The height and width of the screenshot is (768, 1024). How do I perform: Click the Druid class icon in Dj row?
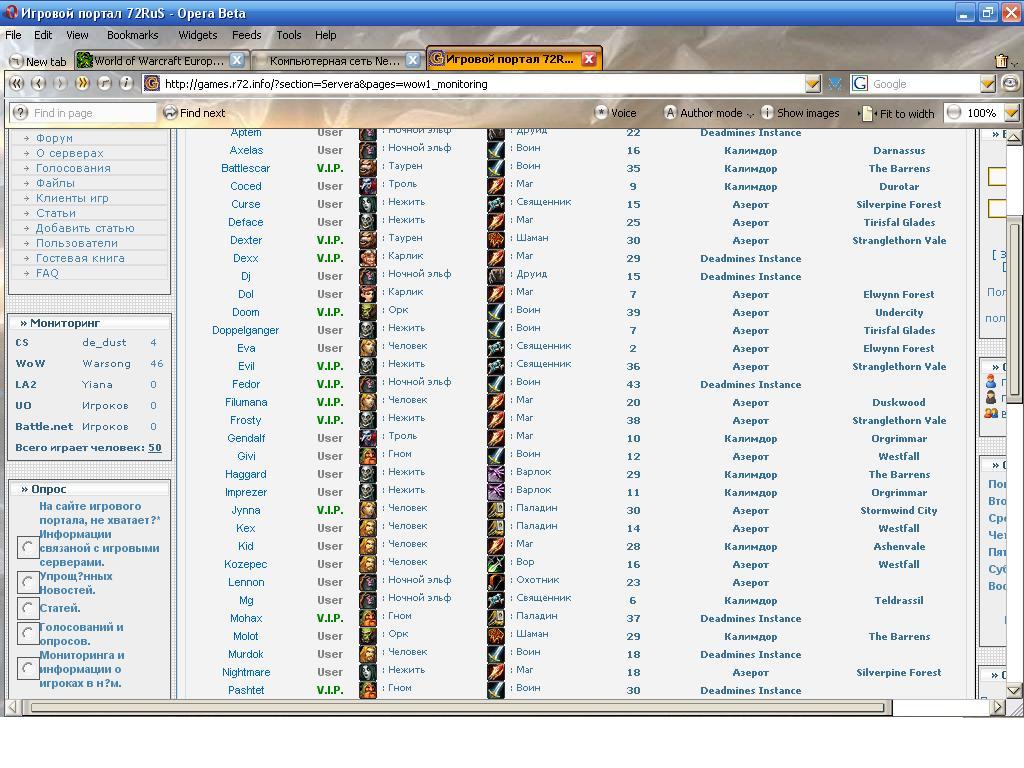496,276
